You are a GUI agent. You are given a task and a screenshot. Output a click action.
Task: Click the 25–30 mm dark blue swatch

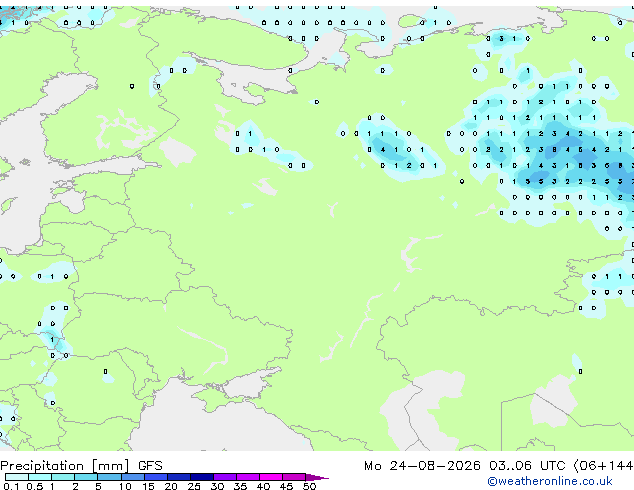[x=202, y=477]
